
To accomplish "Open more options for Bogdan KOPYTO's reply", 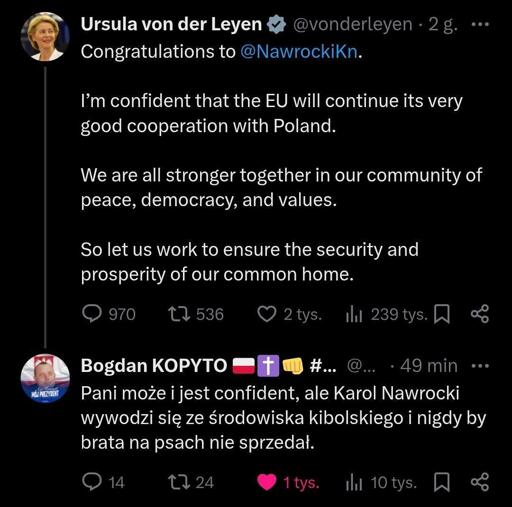I will coord(480,366).
